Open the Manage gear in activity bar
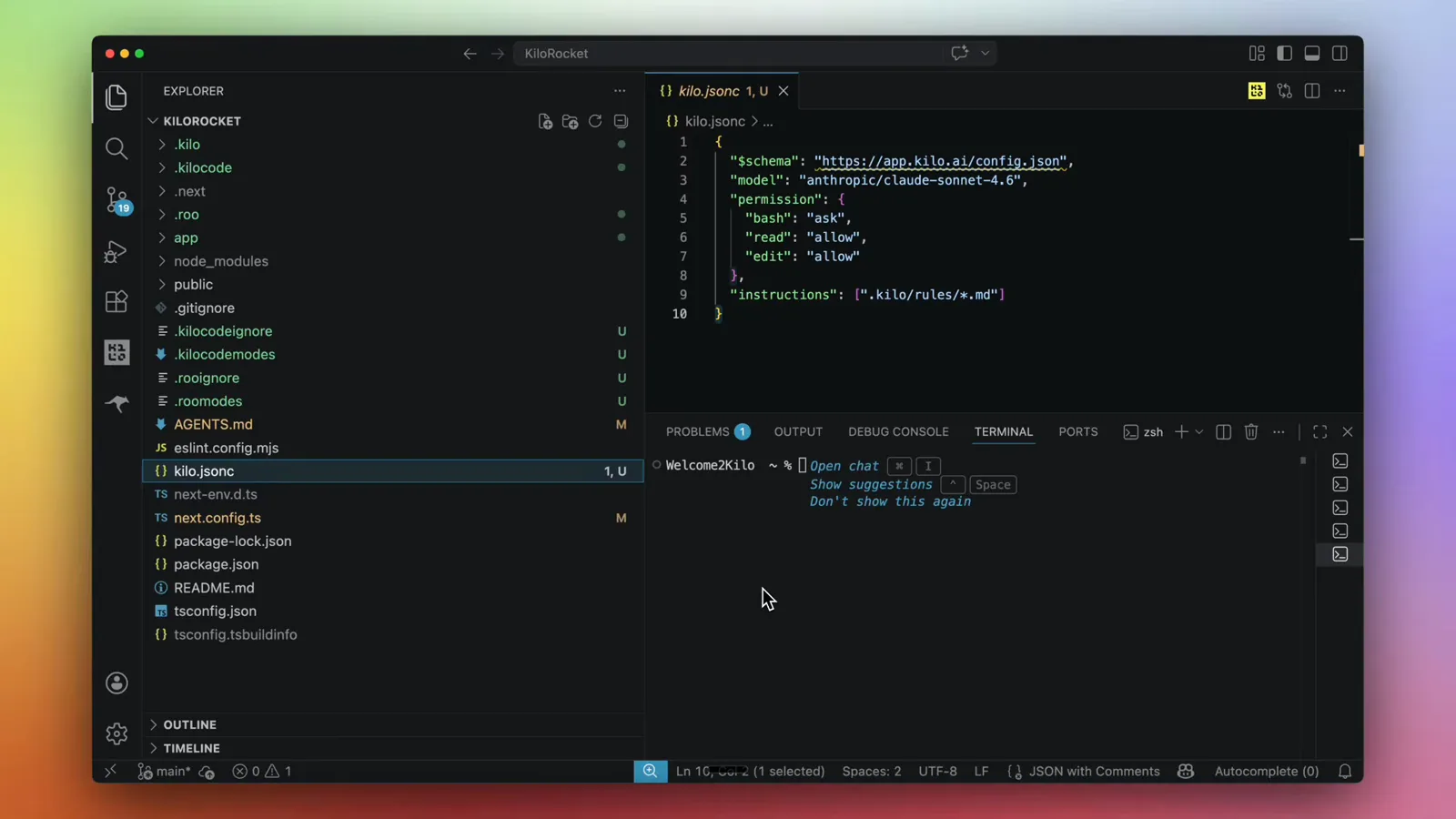The image size is (1456, 819). (x=116, y=733)
